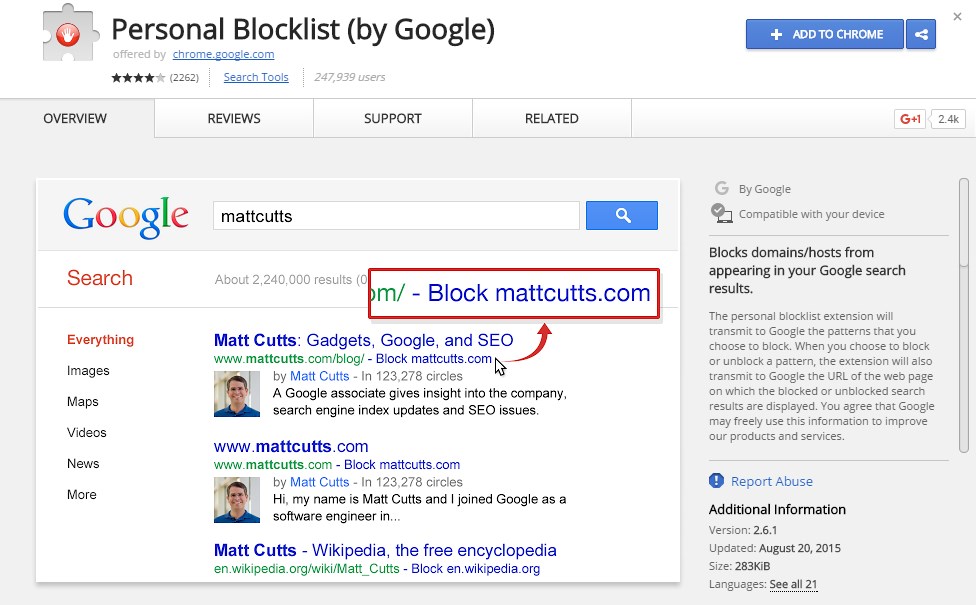Click the G+1 button
976x605 pixels.
[910, 119]
